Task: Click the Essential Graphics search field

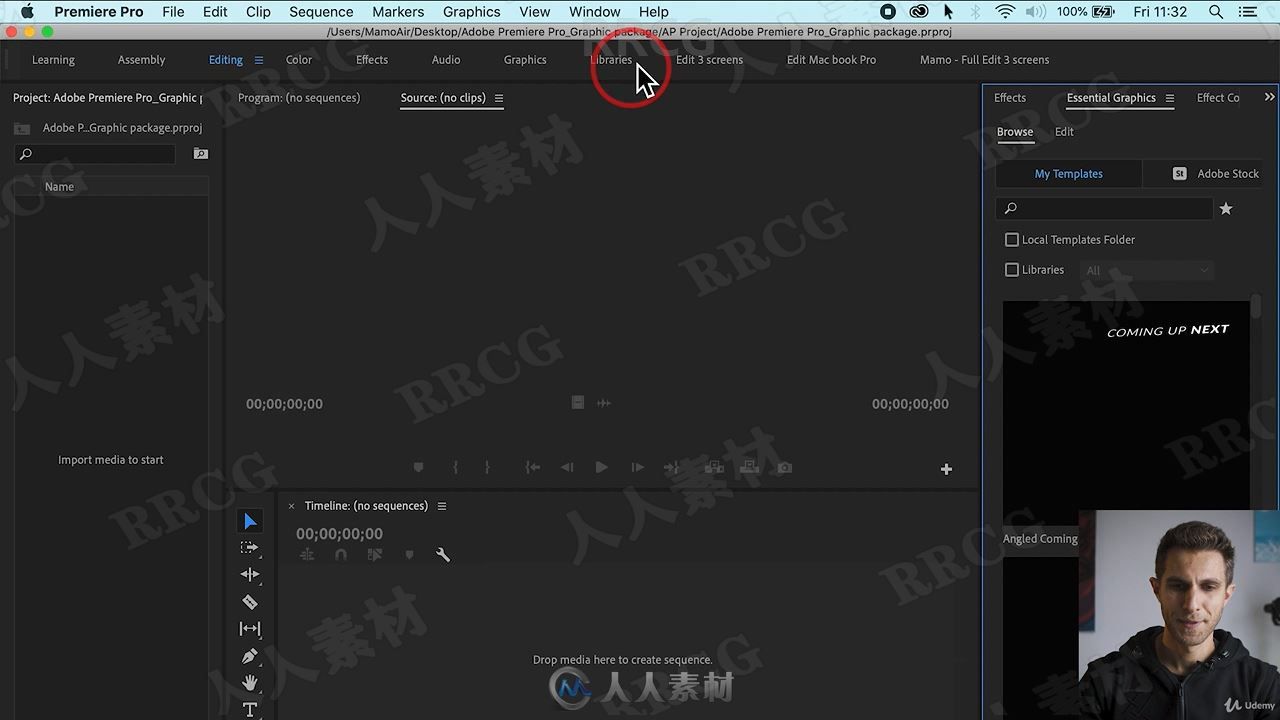Action: point(1105,208)
